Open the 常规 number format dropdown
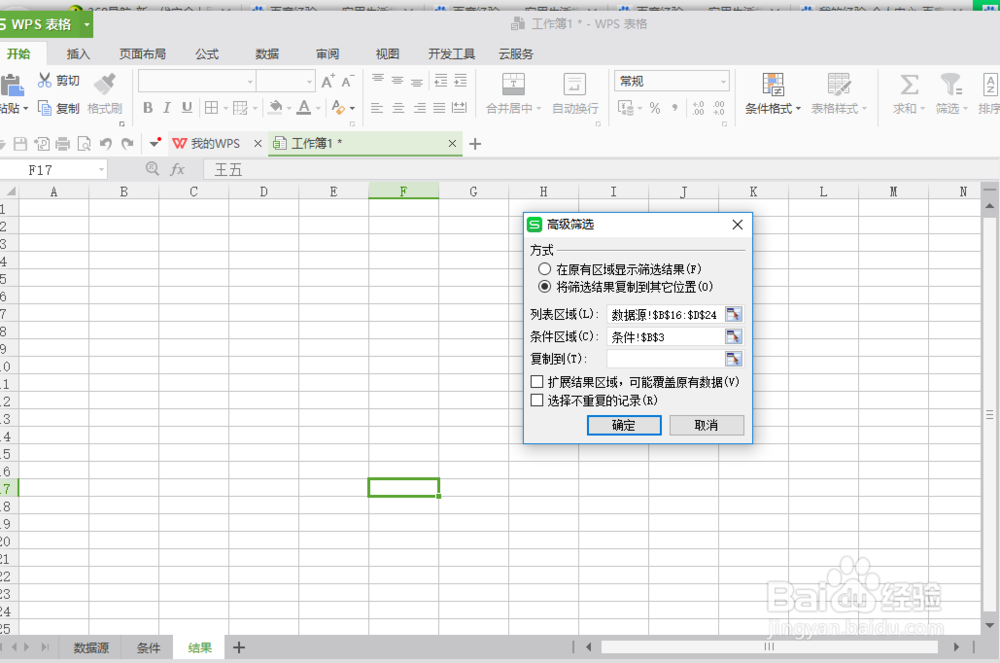This screenshot has height=663, width=1000. (x=723, y=82)
